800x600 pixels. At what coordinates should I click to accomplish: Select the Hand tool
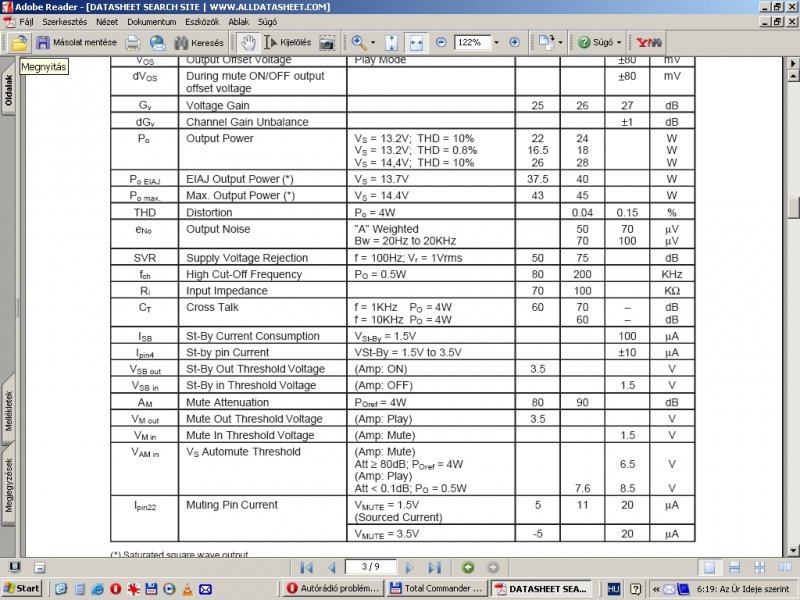pyautogui.click(x=248, y=43)
